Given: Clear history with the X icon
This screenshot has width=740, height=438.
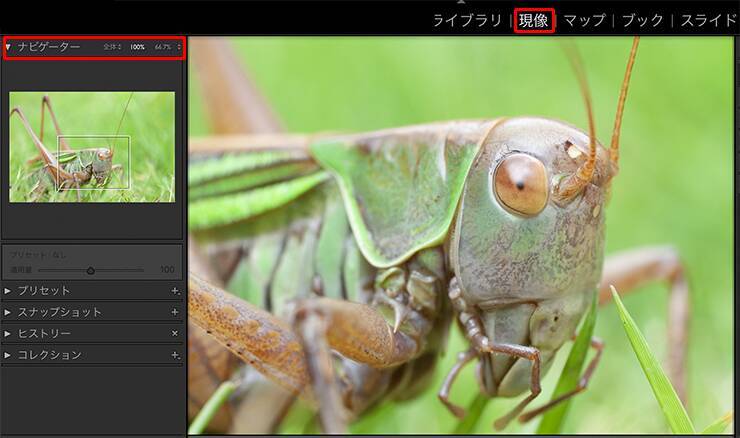Looking at the screenshot, I should (x=175, y=333).
